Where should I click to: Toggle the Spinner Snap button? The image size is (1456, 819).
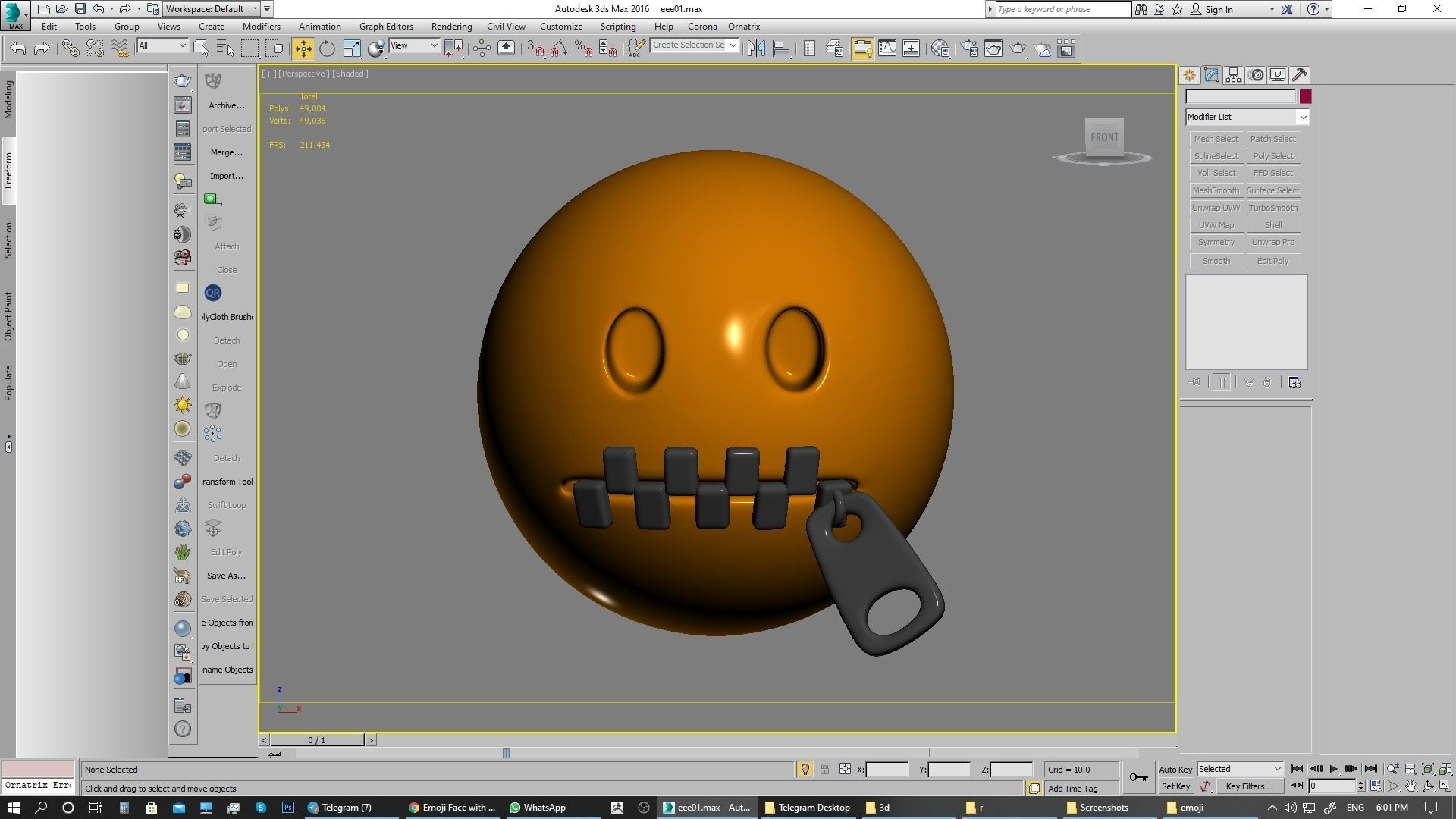coord(607,49)
